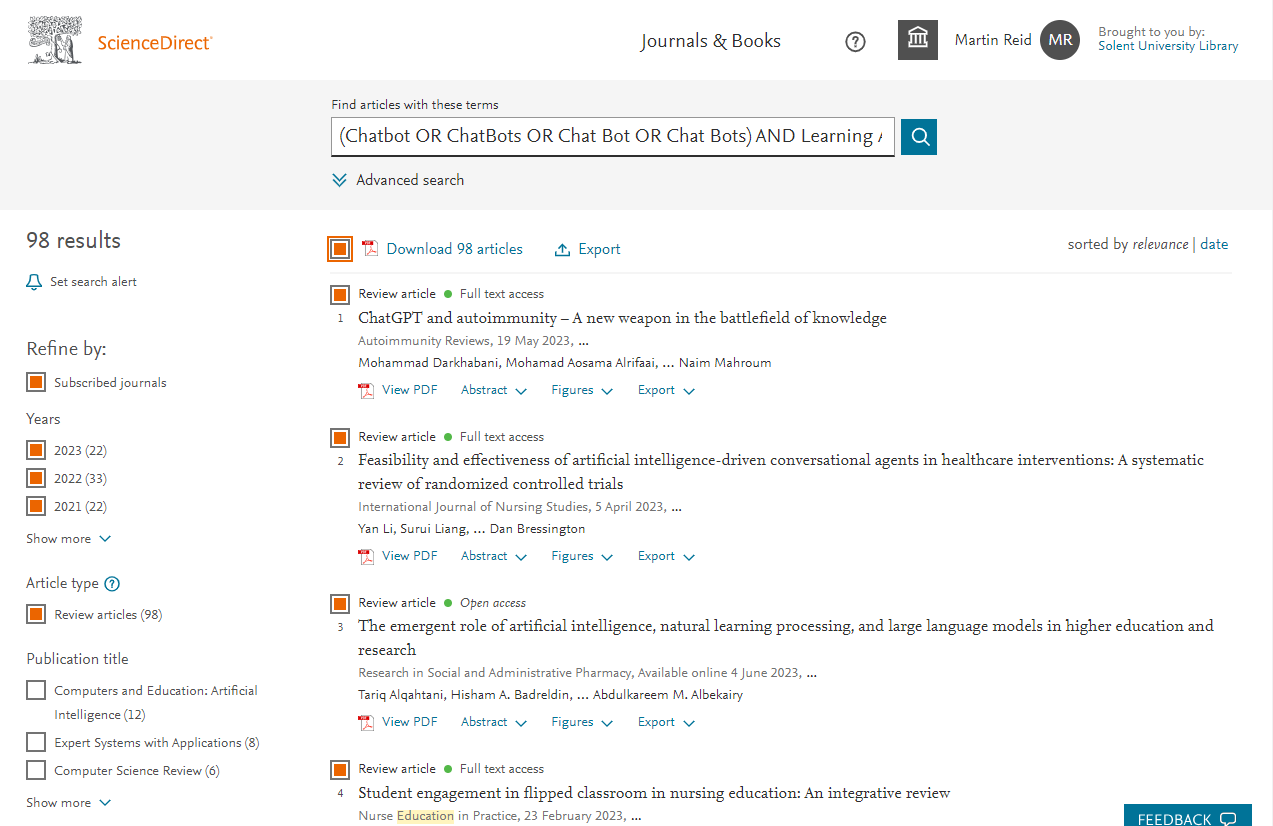Deselect the 2022 year filter

click(x=35, y=478)
